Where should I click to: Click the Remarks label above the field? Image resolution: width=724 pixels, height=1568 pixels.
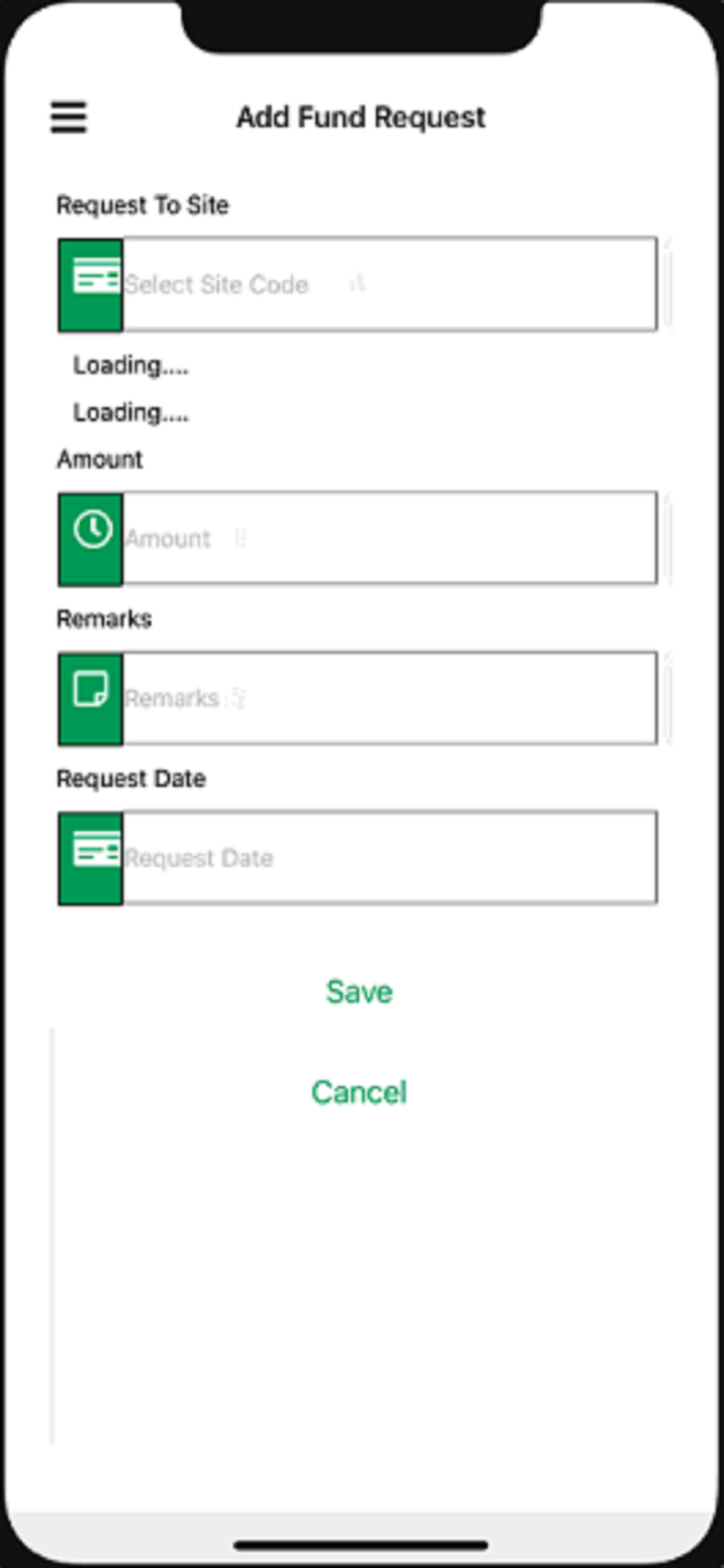coord(104,619)
